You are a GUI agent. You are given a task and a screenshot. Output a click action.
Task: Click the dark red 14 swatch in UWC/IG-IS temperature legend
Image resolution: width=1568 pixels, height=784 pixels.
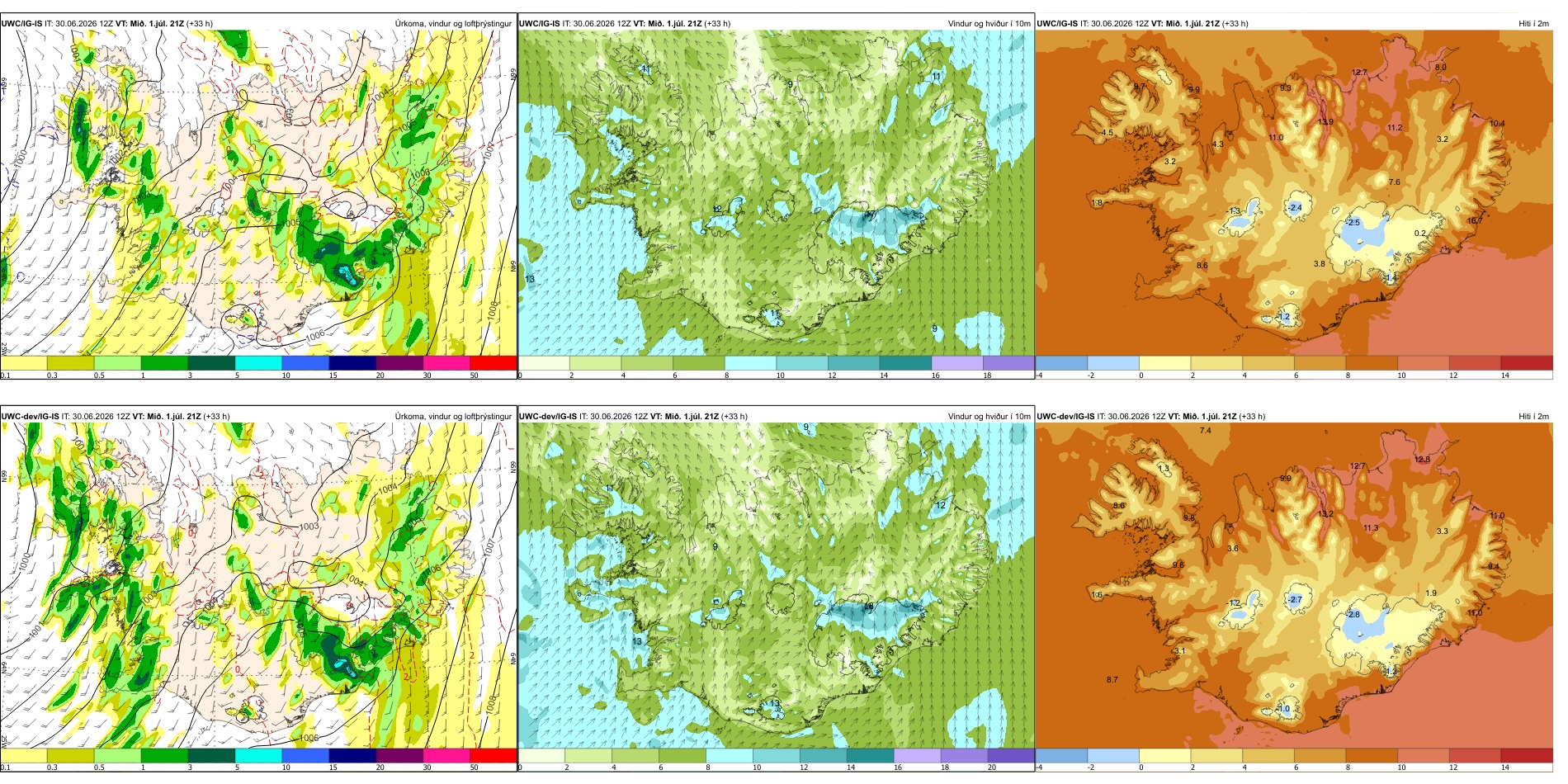tap(1527, 363)
